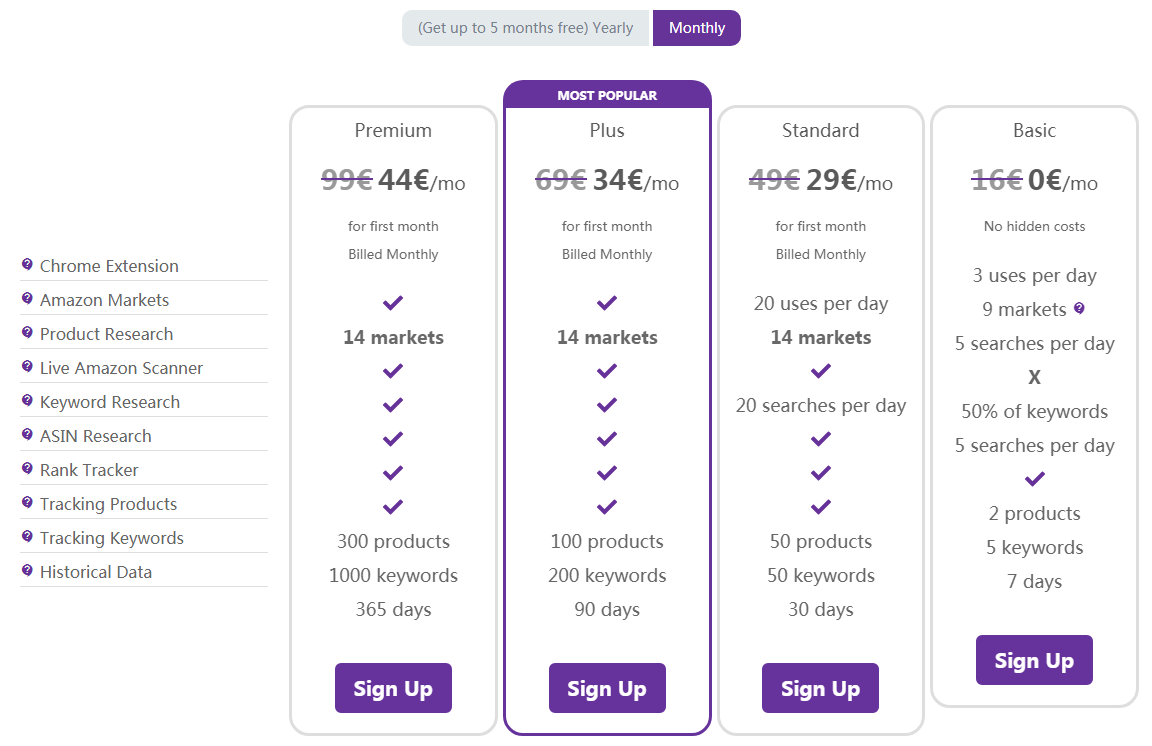Click the help icon beside Historical Data
1152x746 pixels.
click(x=27, y=570)
